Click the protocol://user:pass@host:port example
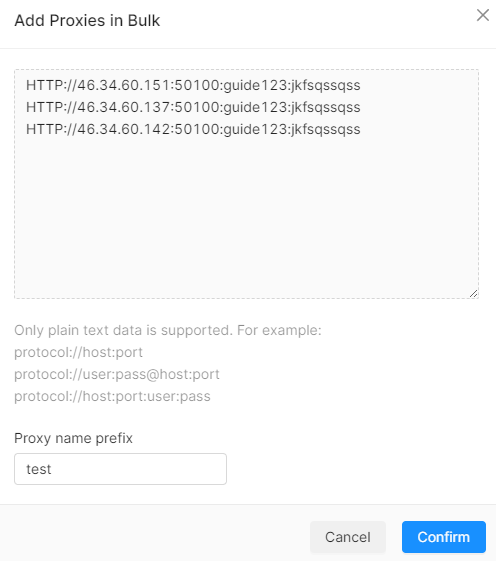This screenshot has width=496, height=561. (x=117, y=375)
